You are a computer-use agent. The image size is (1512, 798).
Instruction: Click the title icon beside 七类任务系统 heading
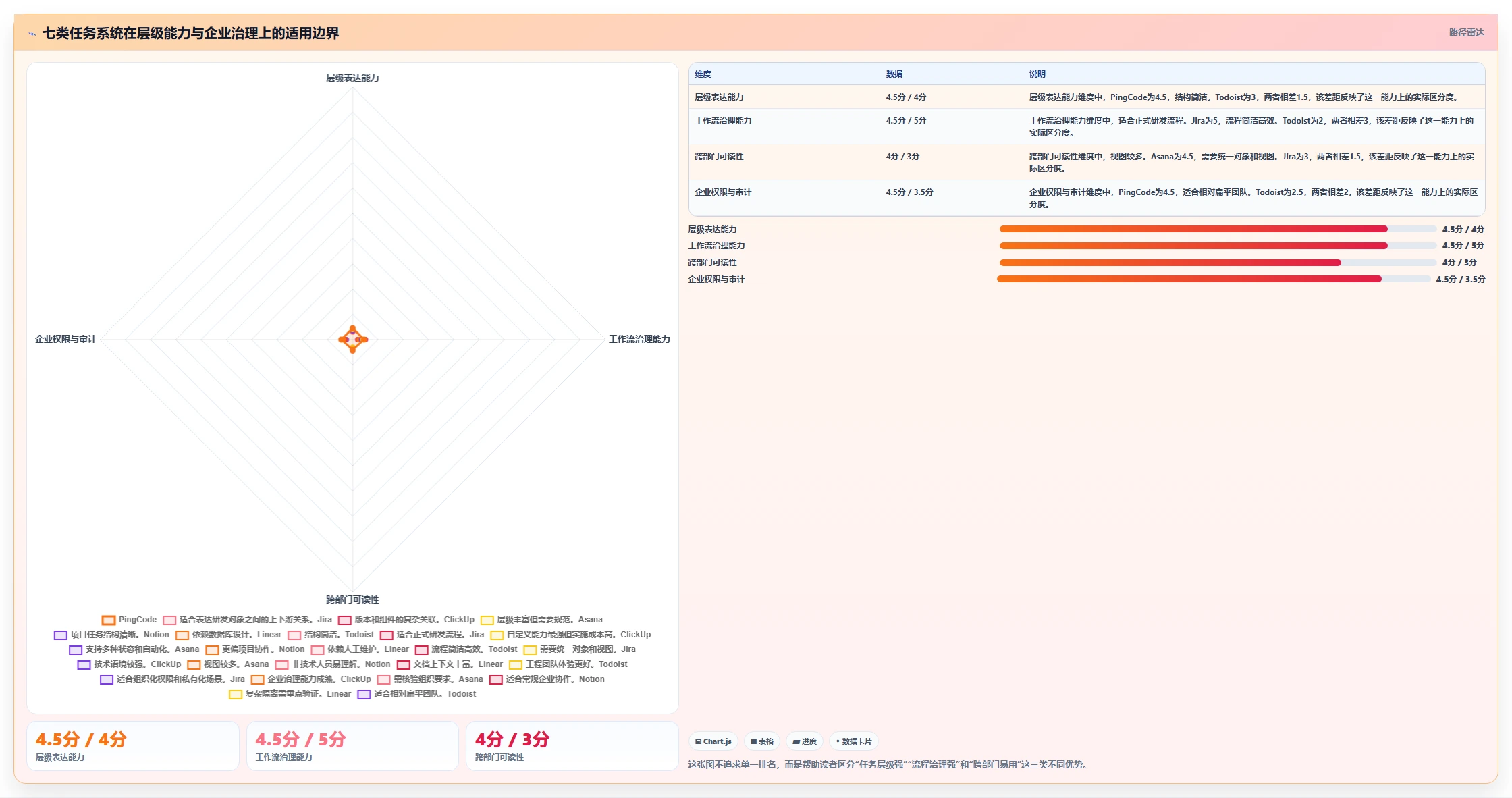coord(32,34)
